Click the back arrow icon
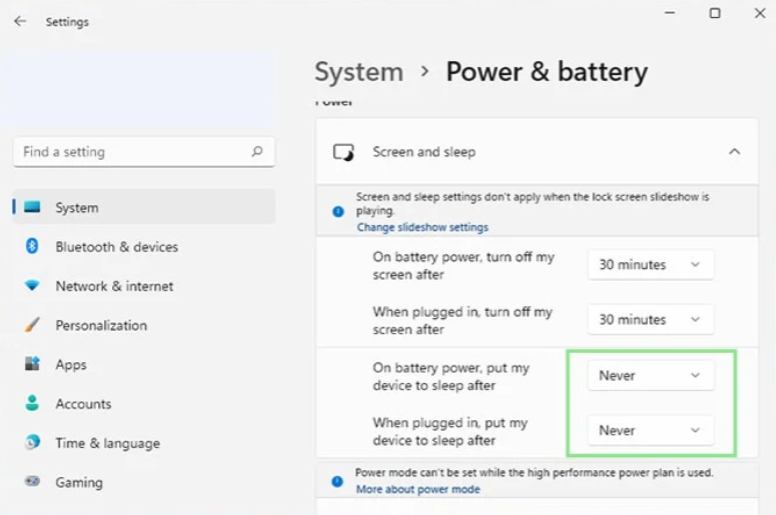 (20, 21)
